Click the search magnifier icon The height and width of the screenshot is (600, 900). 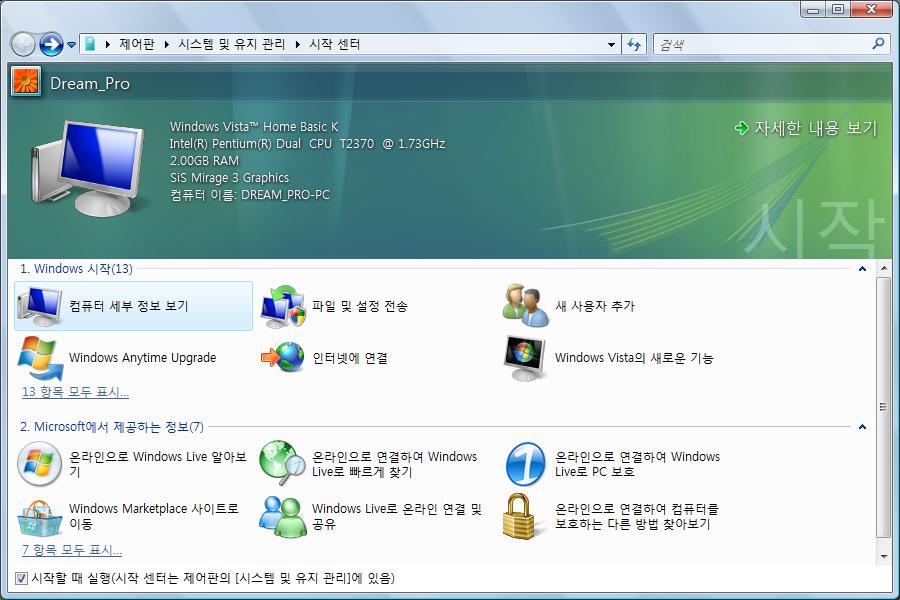878,44
